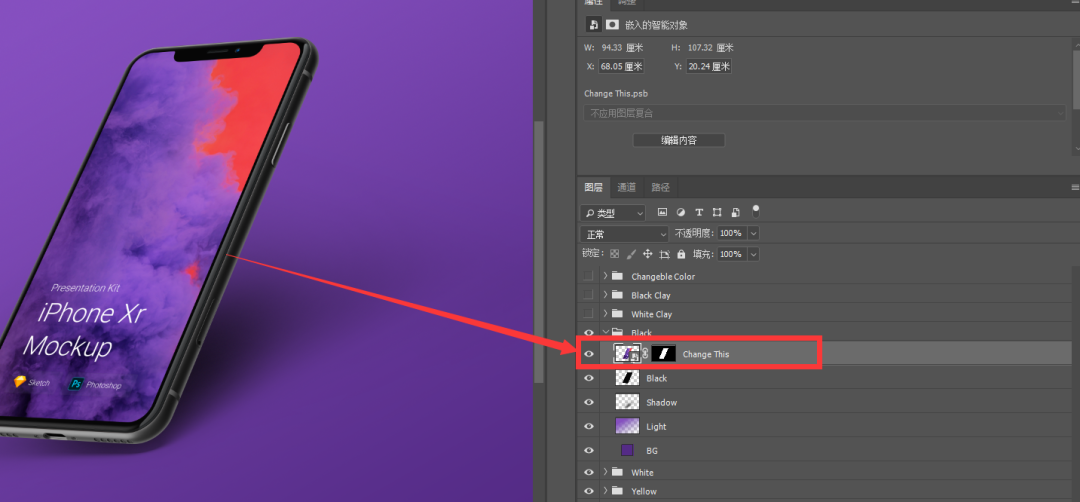Screen dimensions: 1080x502
Task: Filter layers by type layers icon
Action: point(699,212)
